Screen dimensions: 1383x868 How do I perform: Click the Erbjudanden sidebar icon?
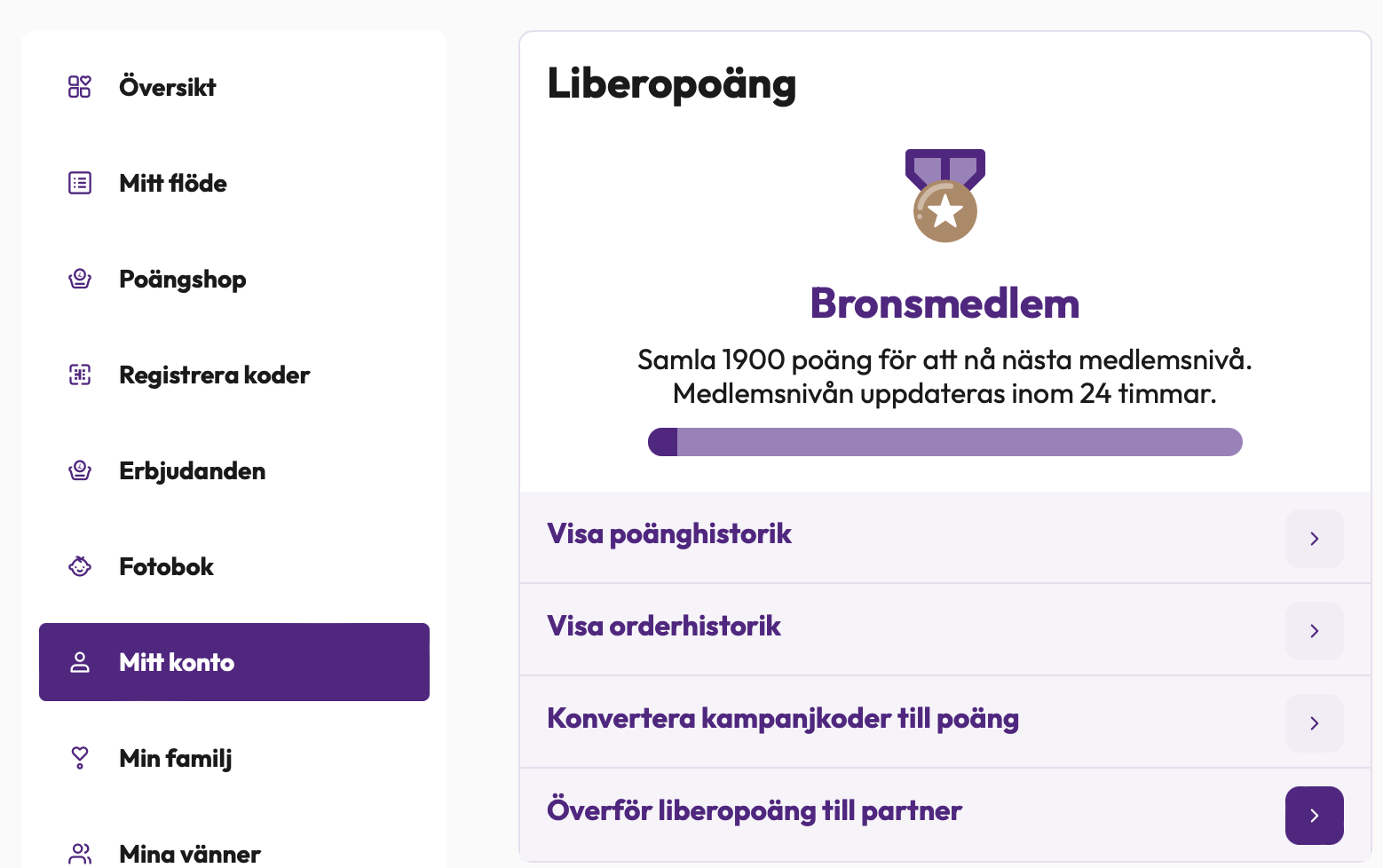click(80, 470)
